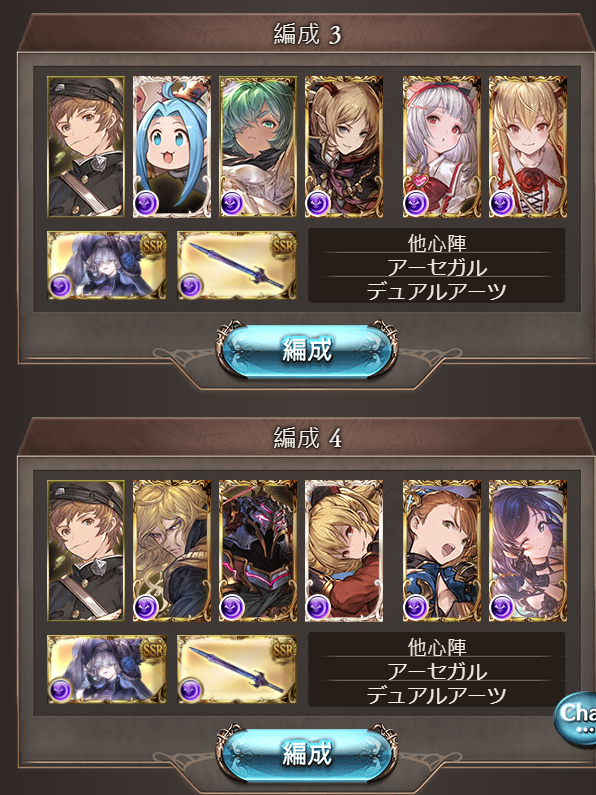The image size is (596, 795).
Task: Click the SSR sword weapon card in 編成 3
Action: pyautogui.click(x=237, y=265)
